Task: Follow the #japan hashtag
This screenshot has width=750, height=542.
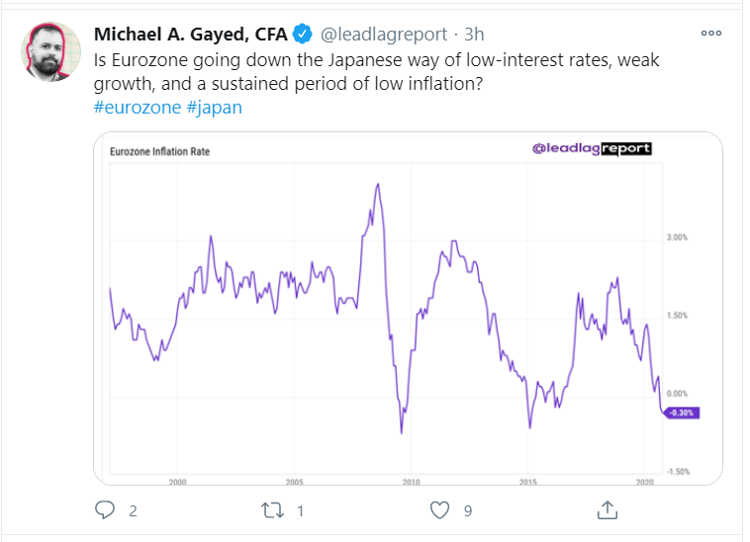Action: [x=214, y=107]
